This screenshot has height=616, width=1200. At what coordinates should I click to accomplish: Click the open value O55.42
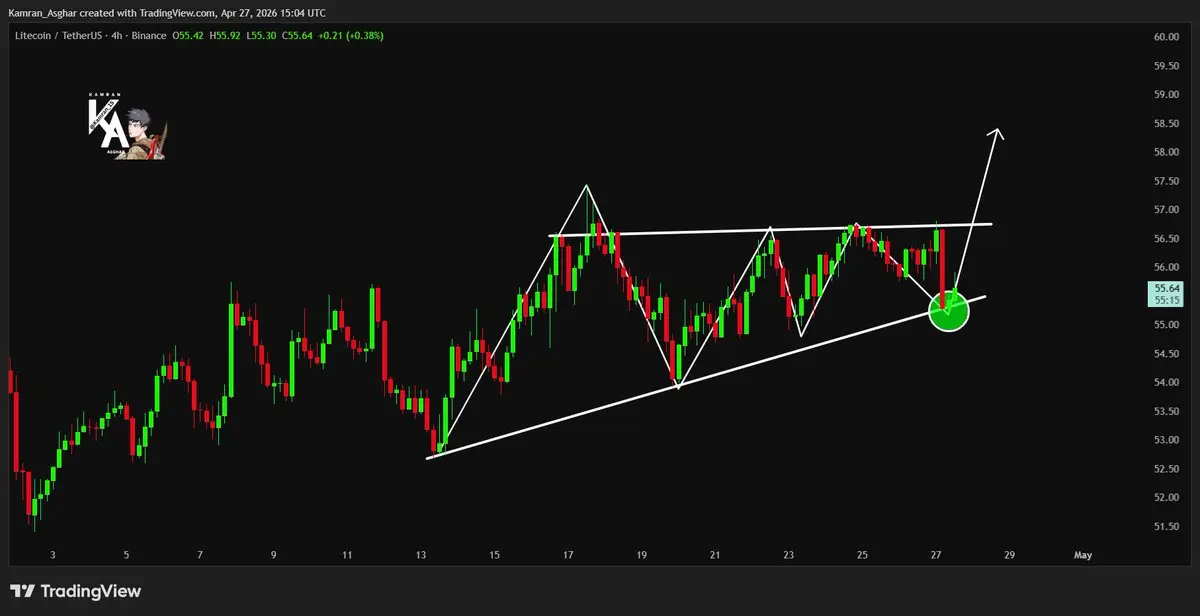tap(190, 35)
